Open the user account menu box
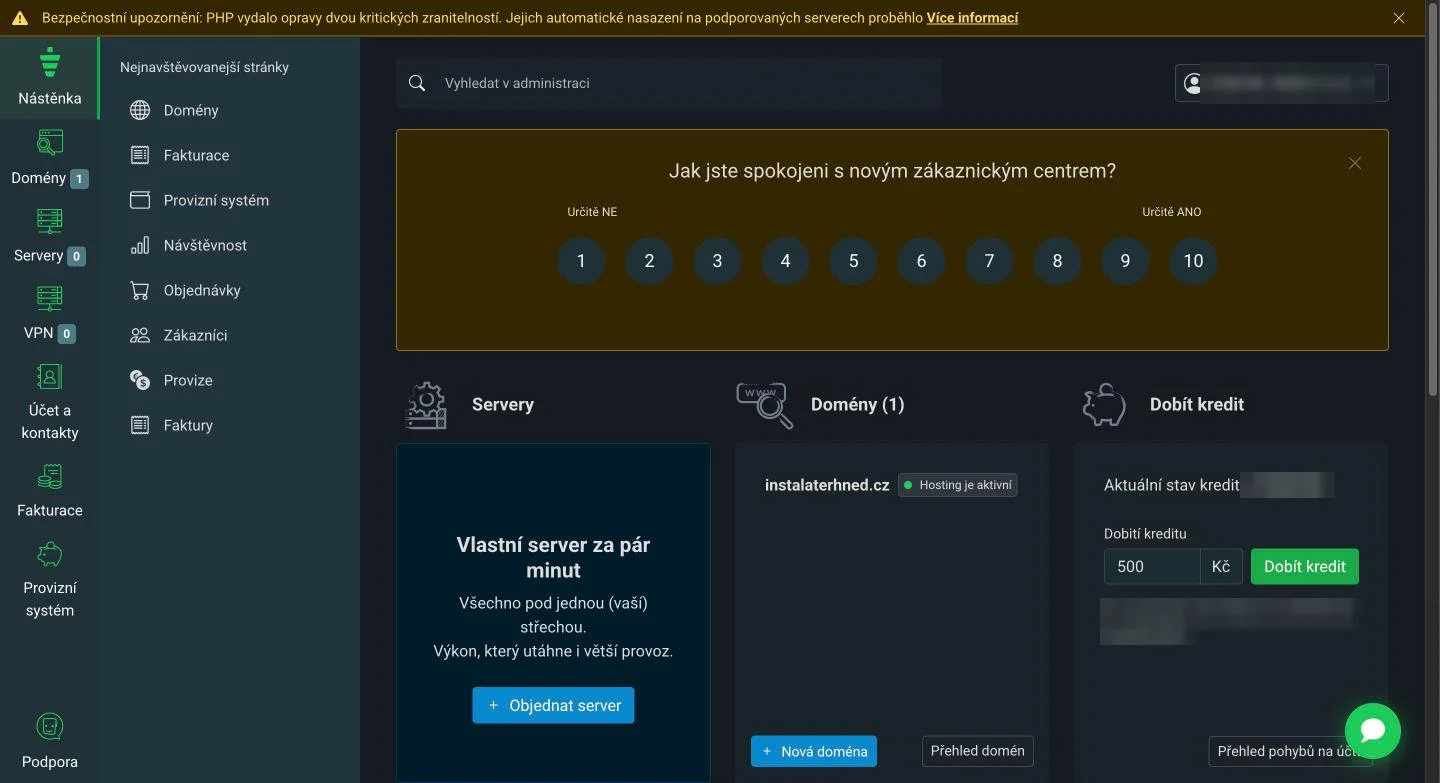The height and width of the screenshot is (783, 1440). pos(1281,83)
